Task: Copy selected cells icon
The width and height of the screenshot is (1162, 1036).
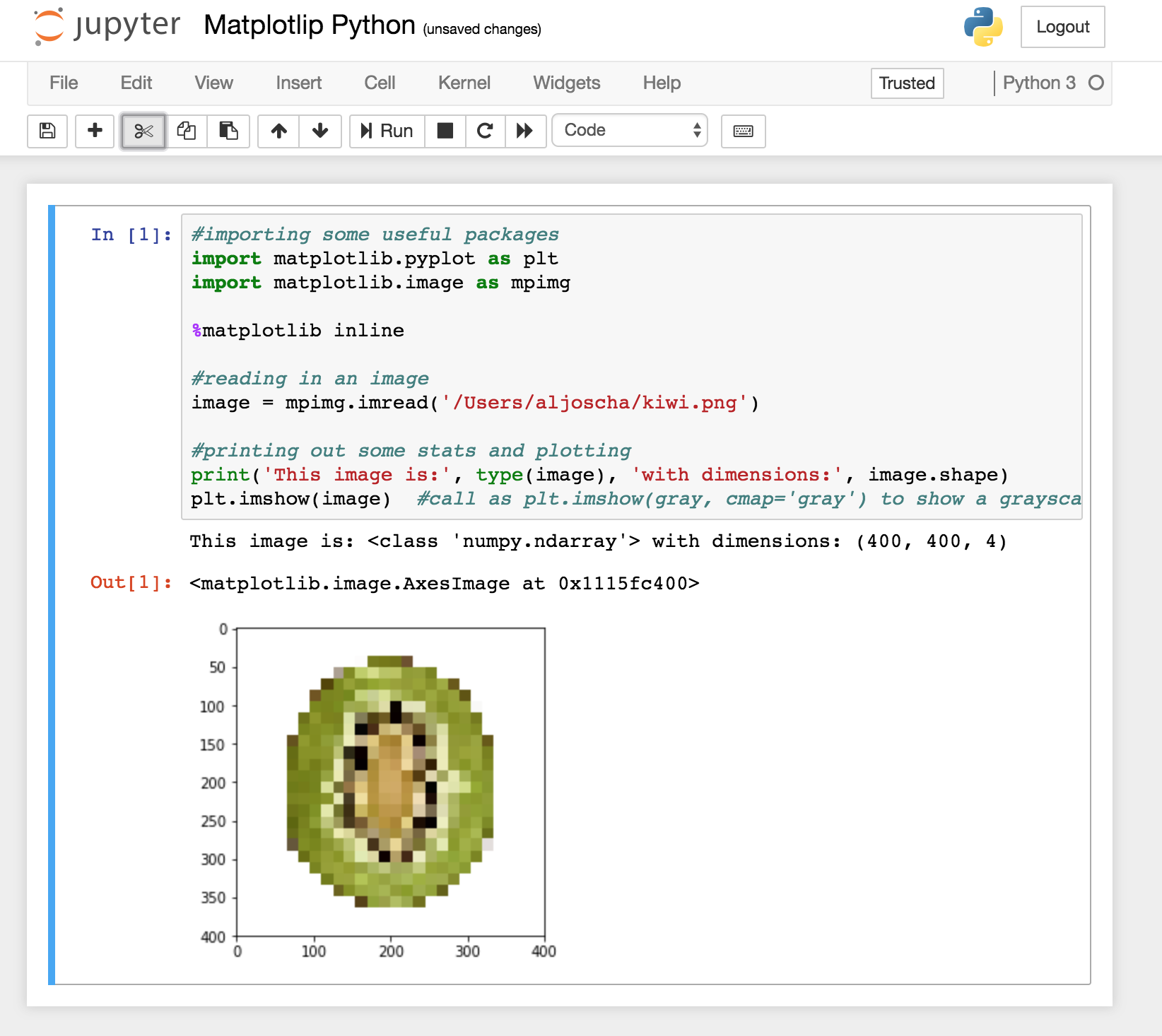Action: click(187, 131)
